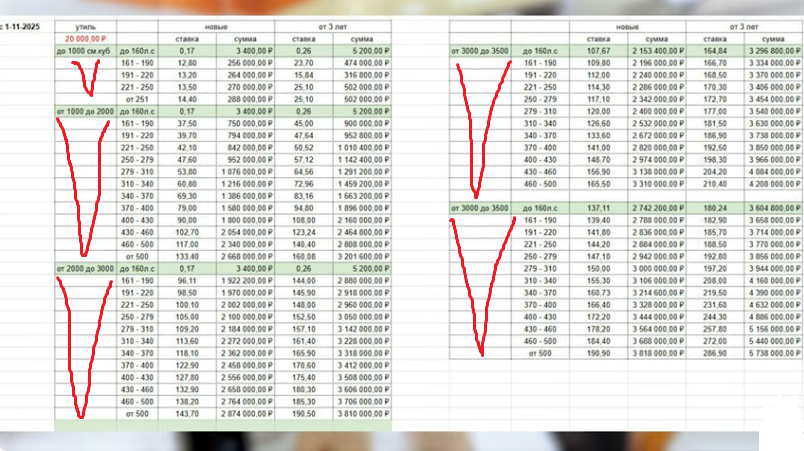Click the rate cell 164,84
The image size is (804, 451).
[x=715, y=51]
